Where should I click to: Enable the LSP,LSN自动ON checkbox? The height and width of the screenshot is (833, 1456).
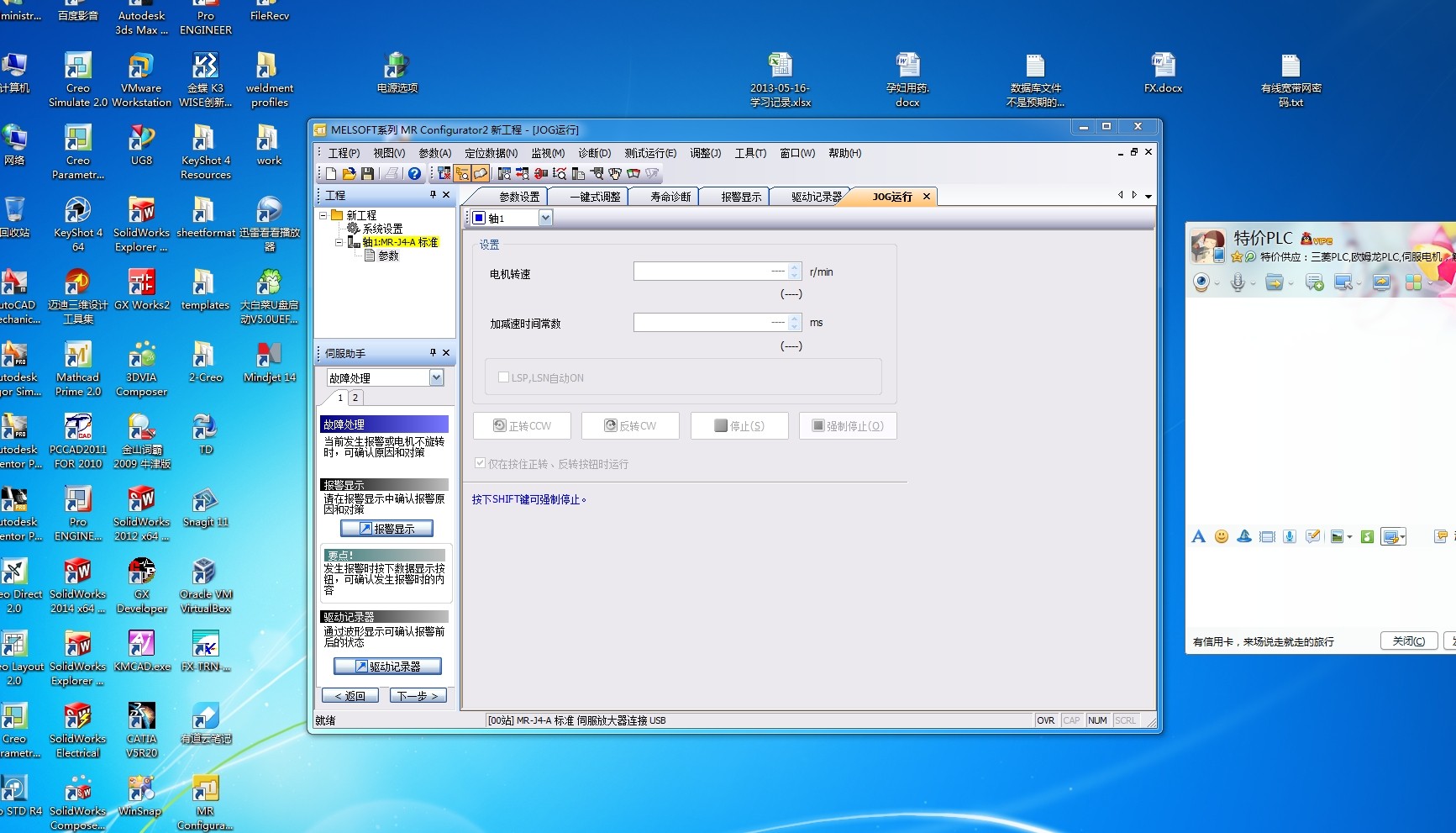point(503,377)
